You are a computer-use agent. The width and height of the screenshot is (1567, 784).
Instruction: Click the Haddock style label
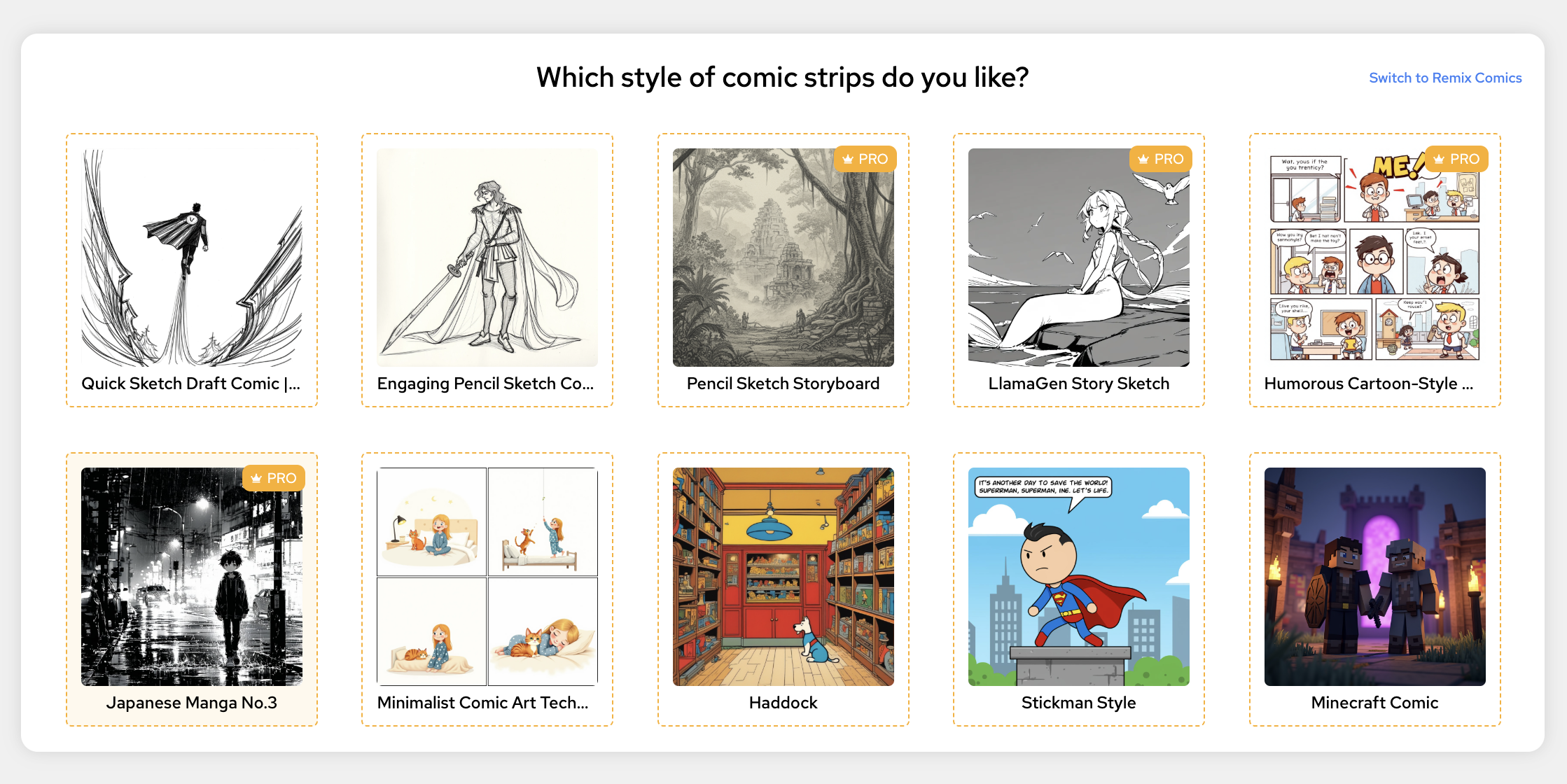tap(783, 703)
